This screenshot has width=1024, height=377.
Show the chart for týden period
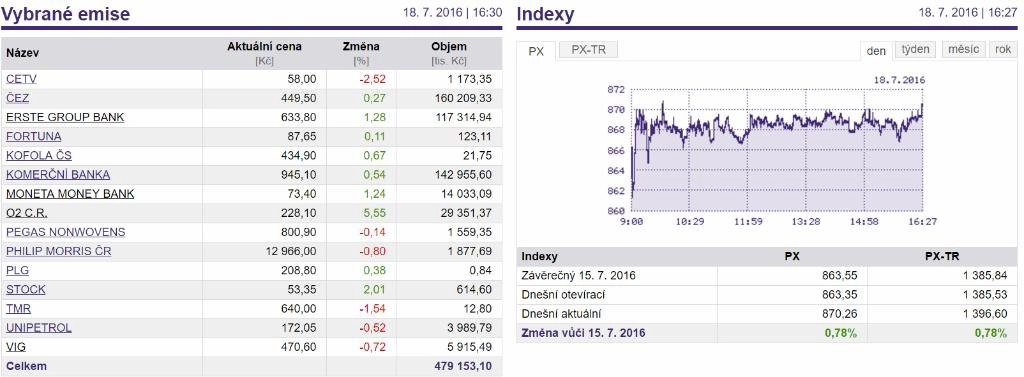pos(916,50)
